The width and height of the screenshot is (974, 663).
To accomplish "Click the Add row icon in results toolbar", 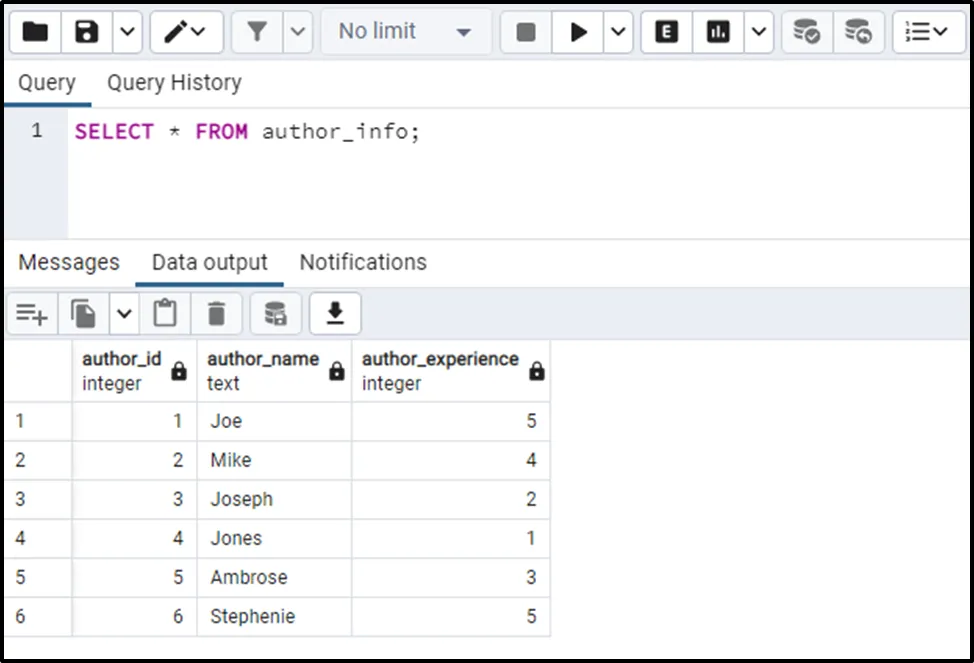I will click(x=32, y=315).
